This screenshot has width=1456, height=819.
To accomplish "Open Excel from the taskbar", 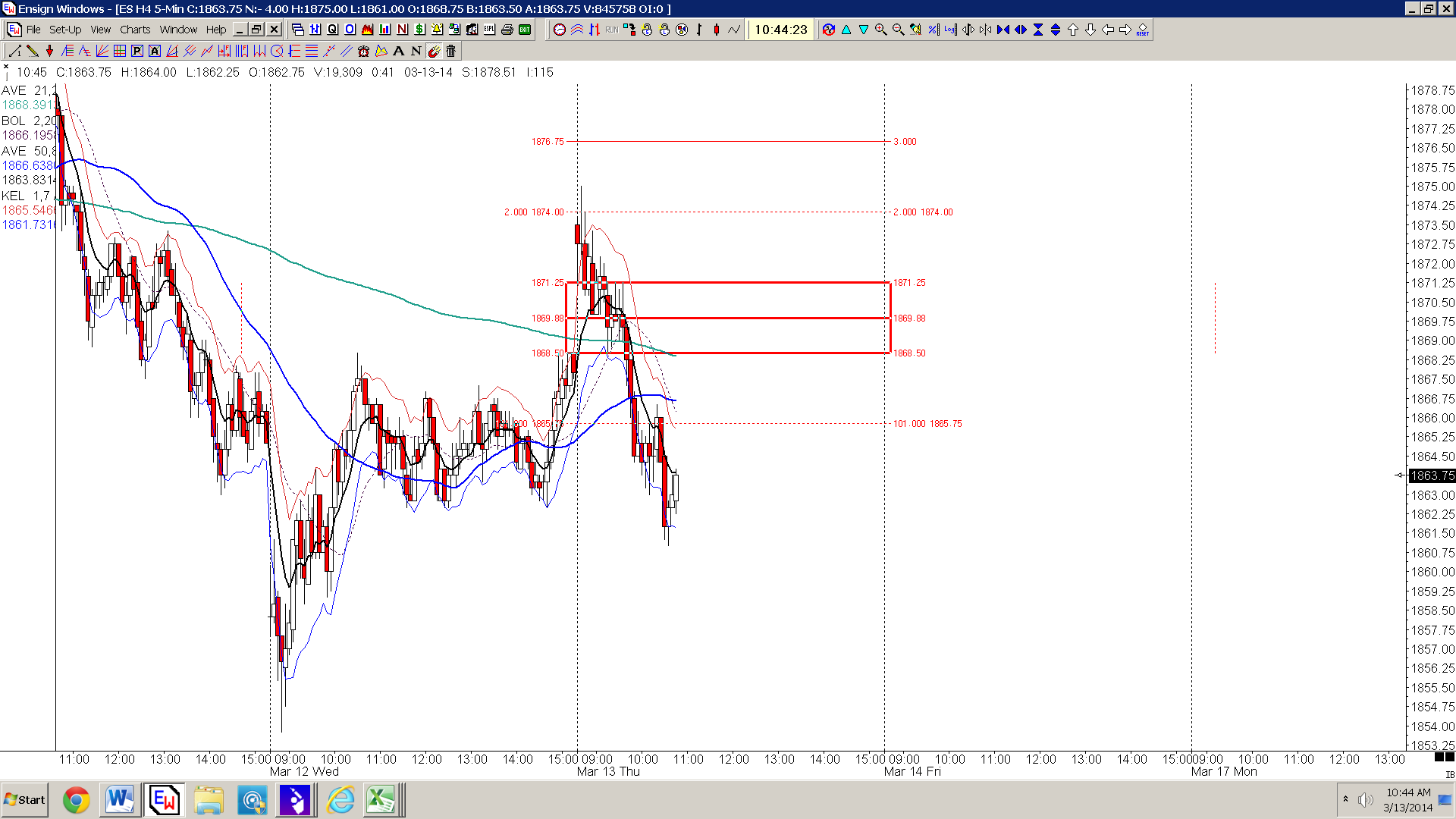I will (381, 800).
